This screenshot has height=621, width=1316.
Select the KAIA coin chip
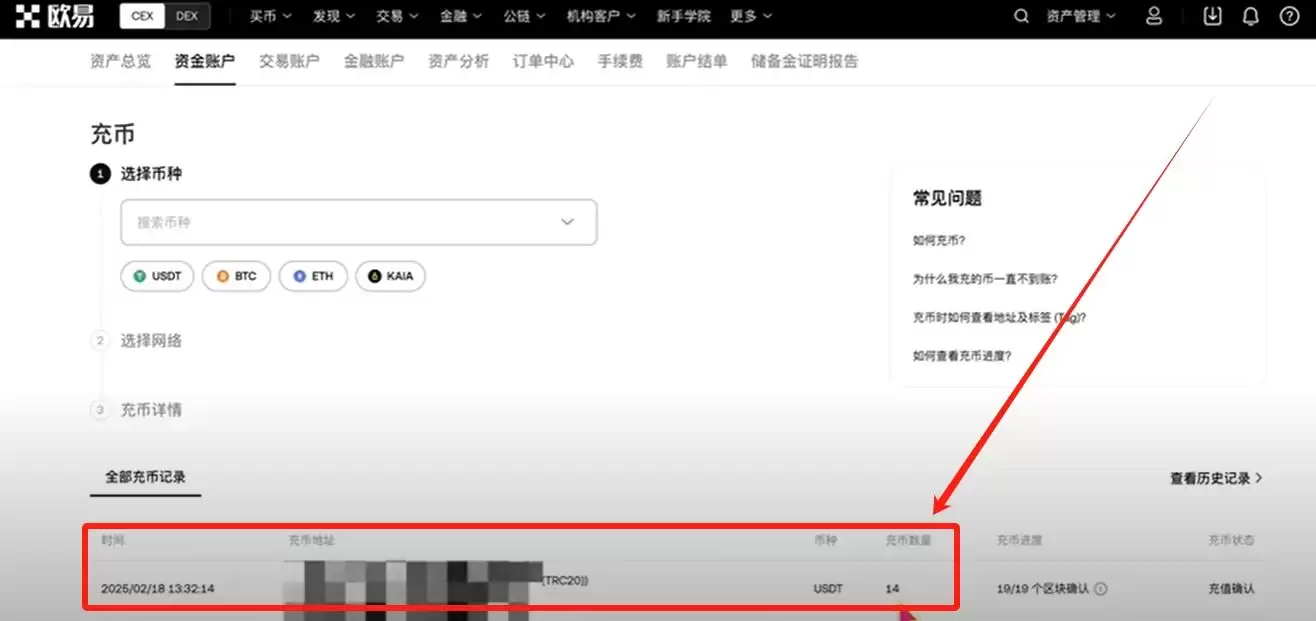tap(390, 276)
